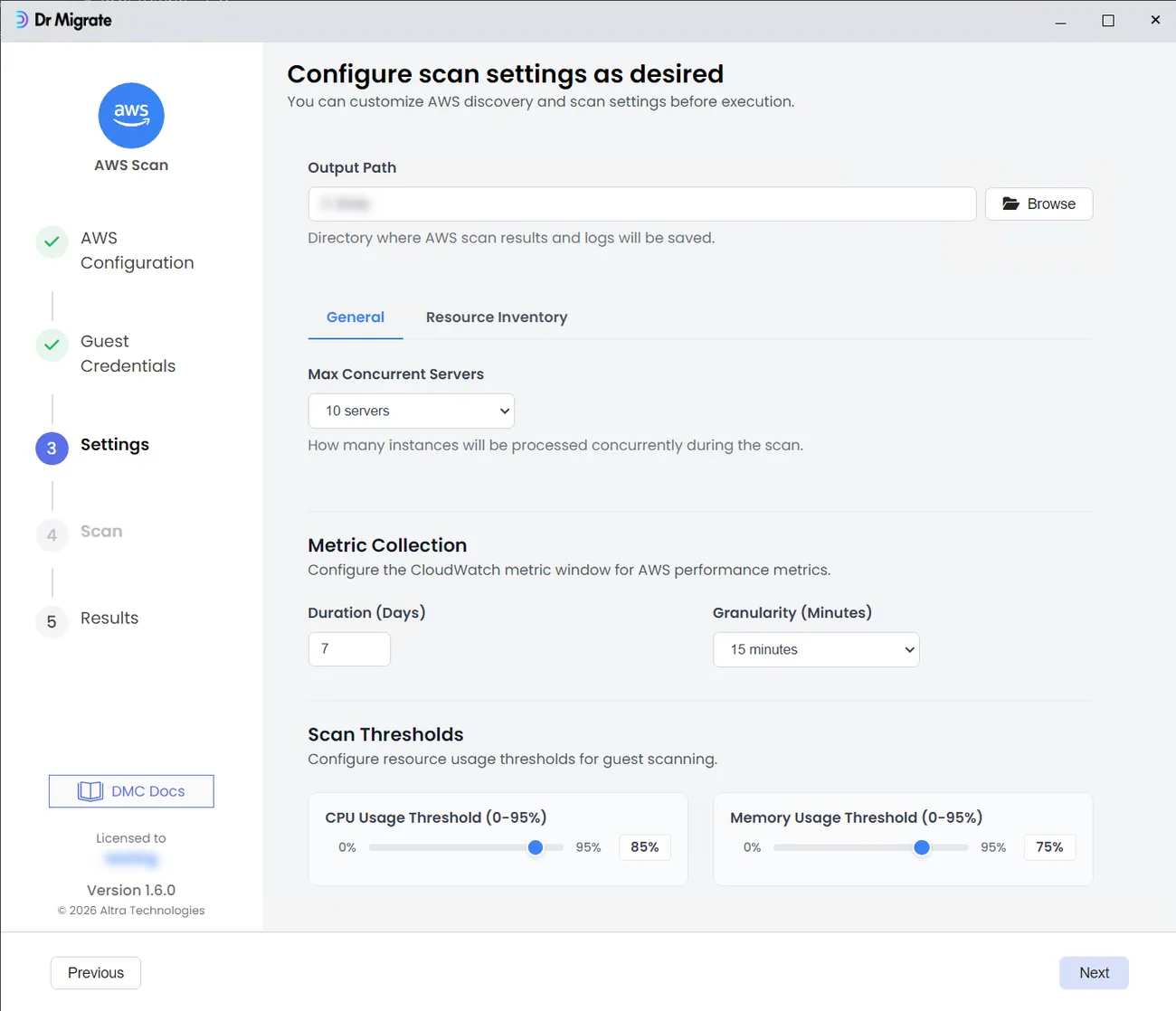This screenshot has width=1176, height=1011.
Task: Maximize the Dr Migrate window
Action: [1108, 20]
